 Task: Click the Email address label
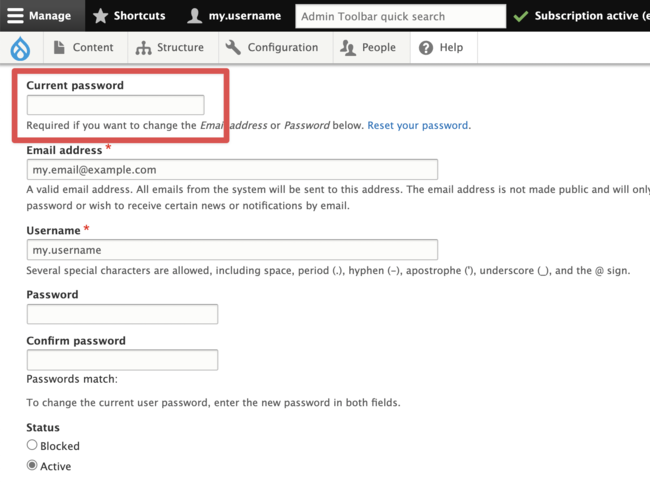click(64, 150)
